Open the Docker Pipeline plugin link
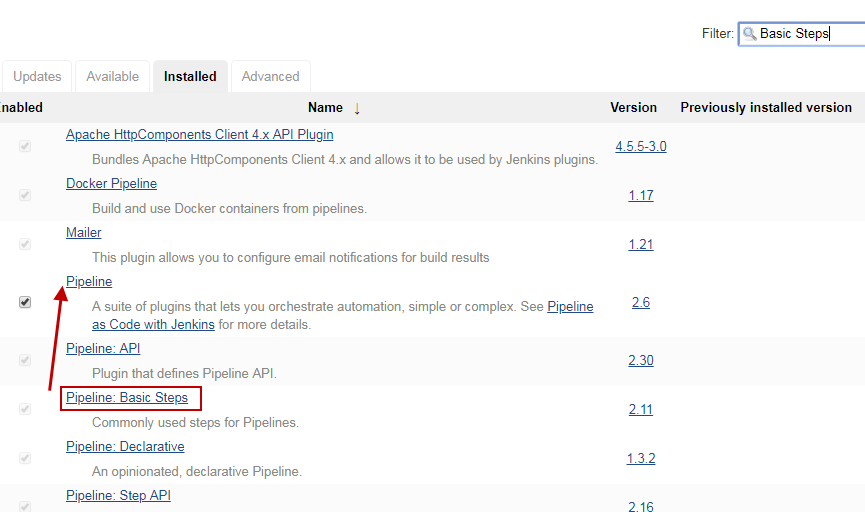Image resolution: width=865 pixels, height=512 pixels. coord(111,184)
